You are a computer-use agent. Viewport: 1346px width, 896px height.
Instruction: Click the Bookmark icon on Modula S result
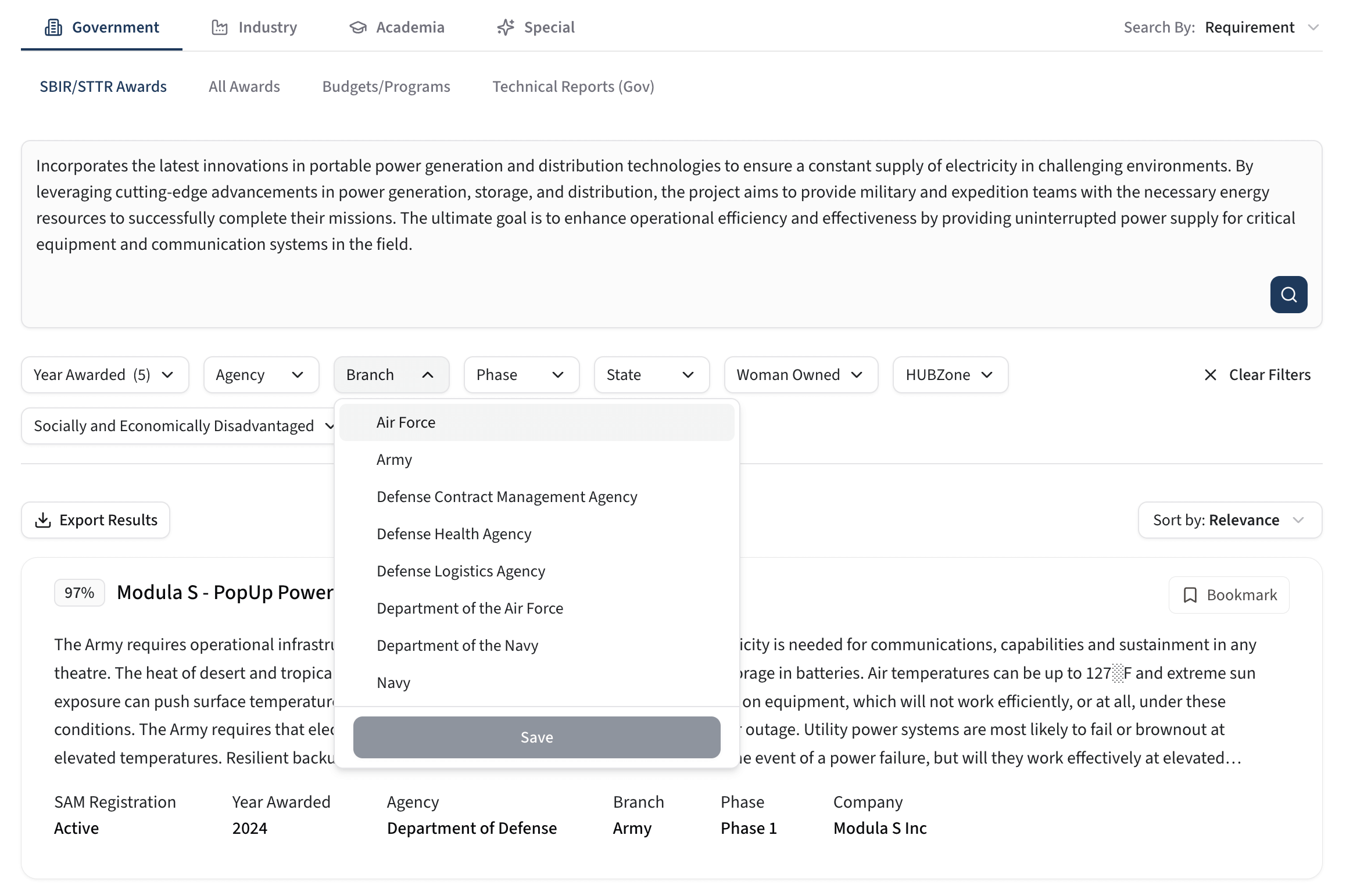[1190, 595]
